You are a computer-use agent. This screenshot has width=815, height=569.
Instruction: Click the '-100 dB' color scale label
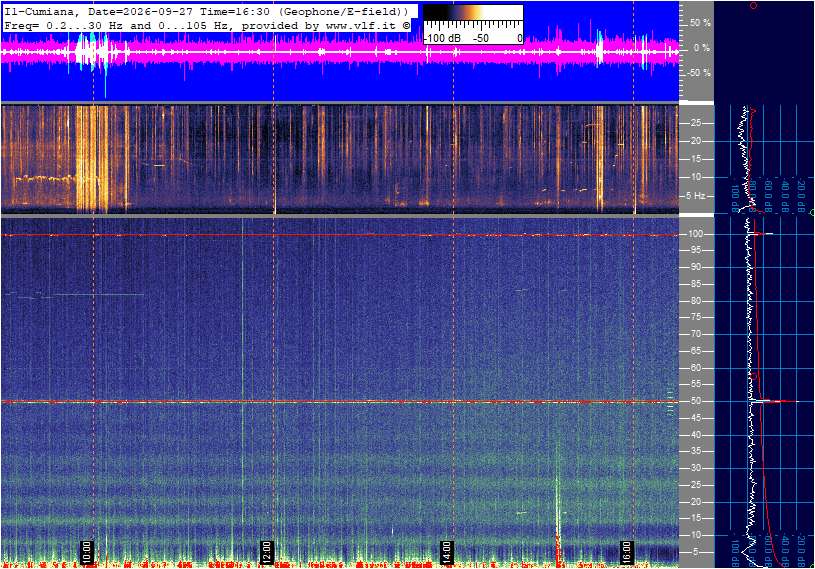coord(443,38)
